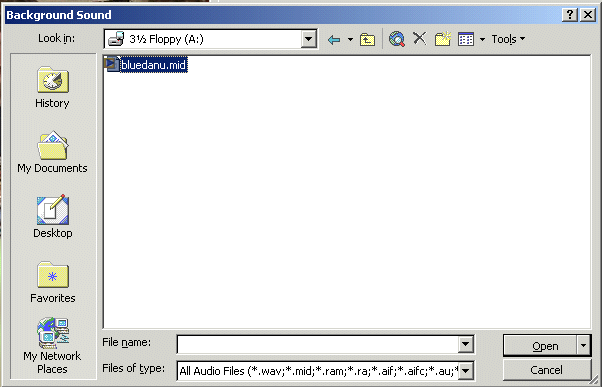Open the My Documents location
This screenshot has height=387, width=602.
coord(52,152)
